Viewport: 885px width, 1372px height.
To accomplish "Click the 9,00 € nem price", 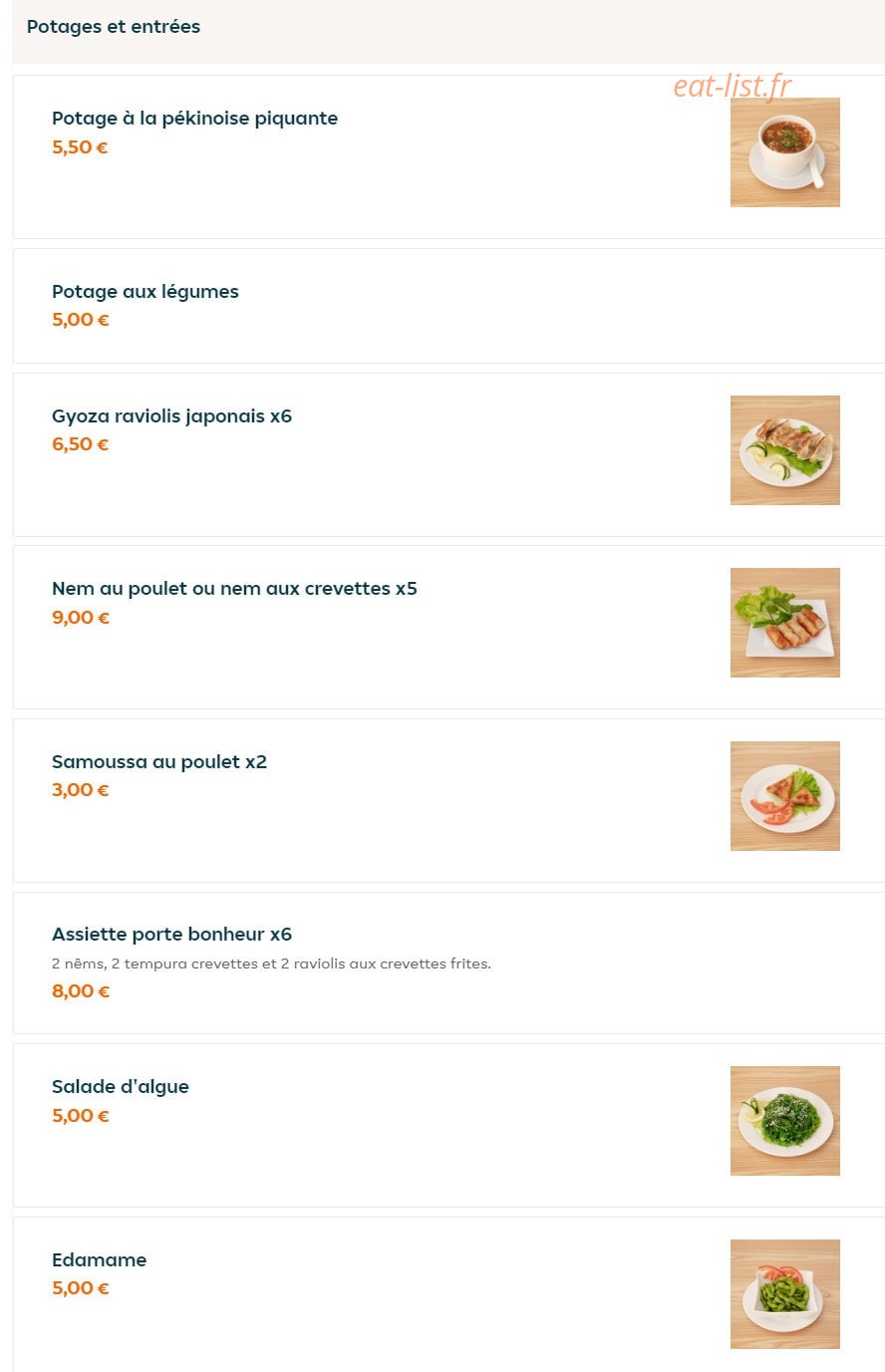I will tap(81, 618).
